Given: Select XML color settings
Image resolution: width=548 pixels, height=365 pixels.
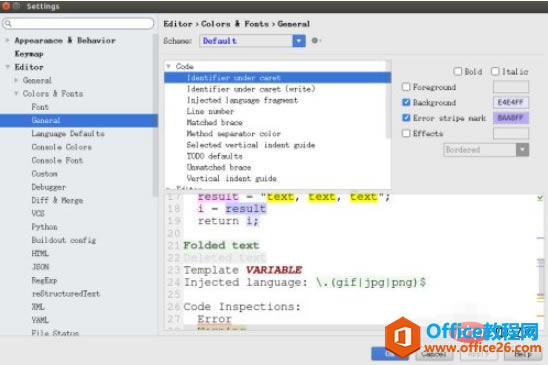Looking at the screenshot, I should 38,307.
